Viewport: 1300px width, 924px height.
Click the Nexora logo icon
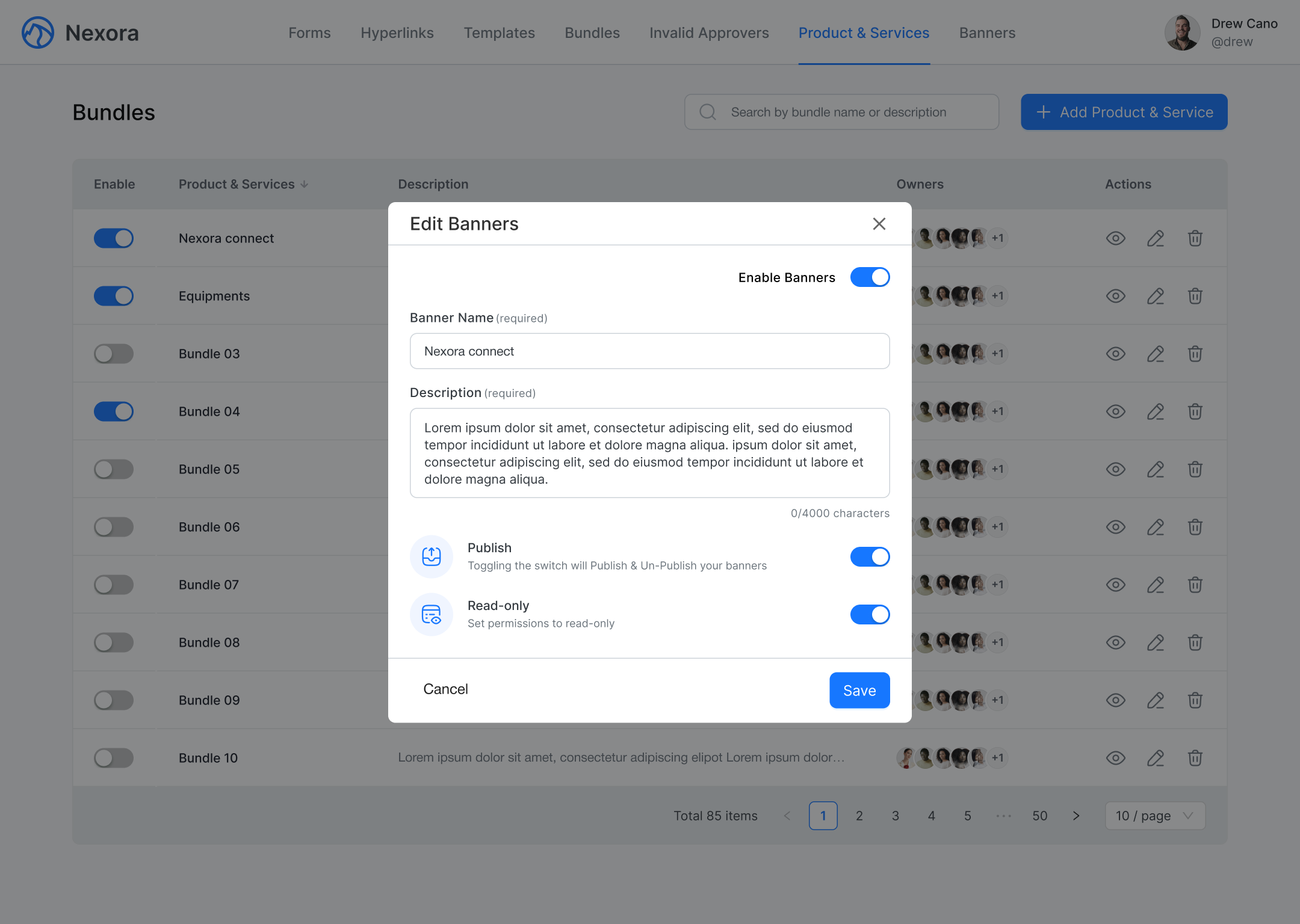pos(38,32)
